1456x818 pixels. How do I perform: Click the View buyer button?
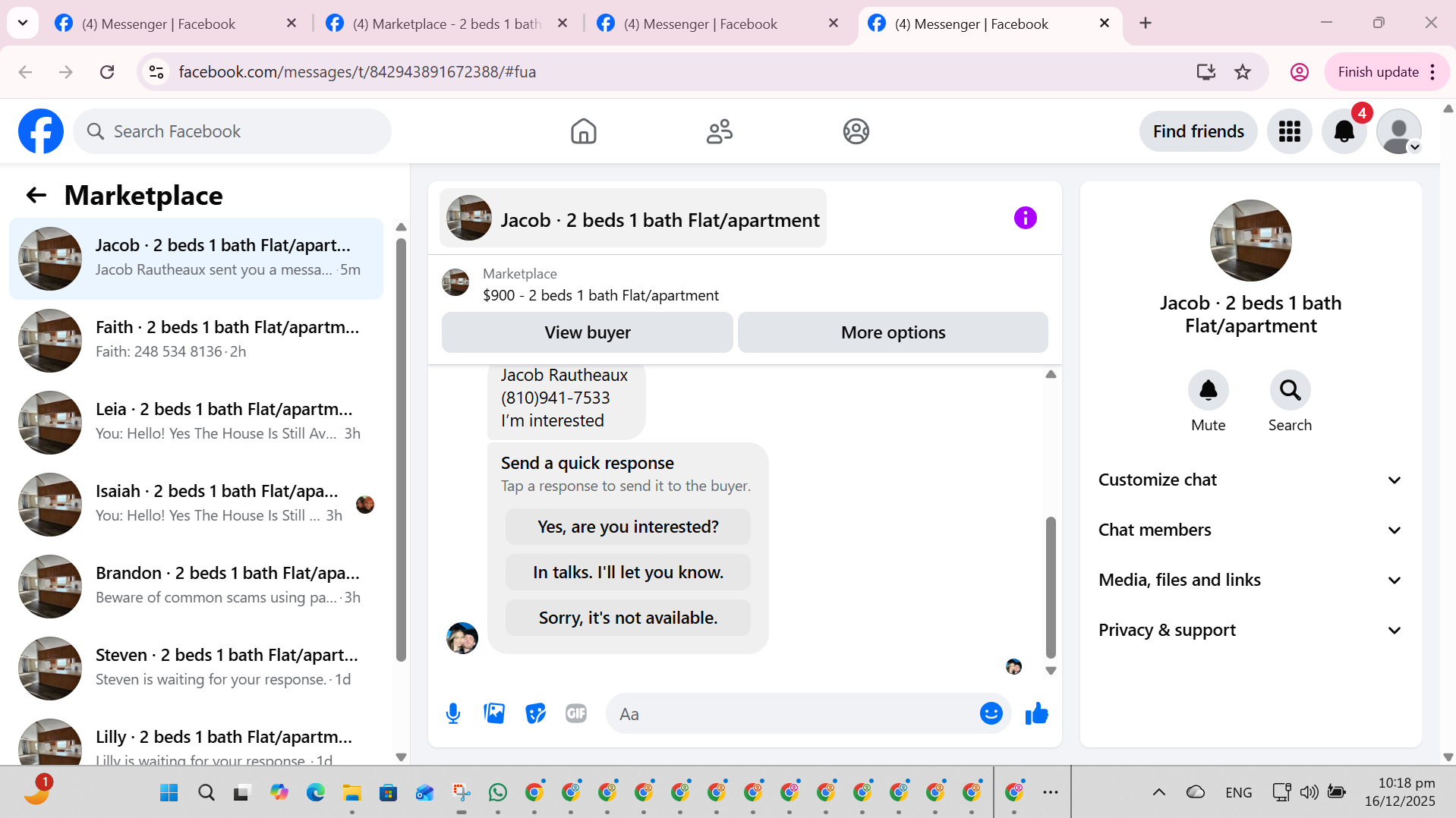pyautogui.click(x=588, y=332)
